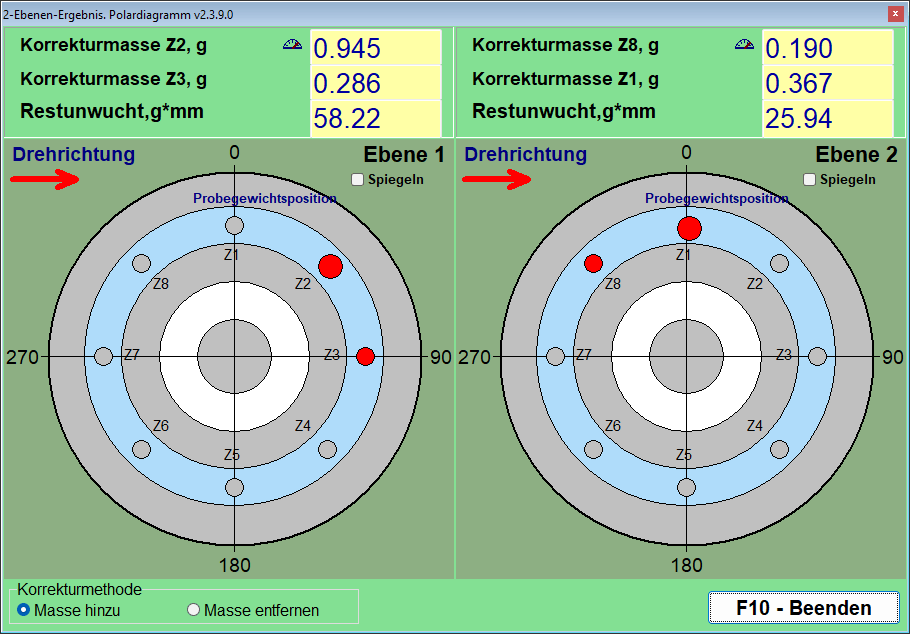Click the gauge icon beside Korrekturmasse Z8
The height and width of the screenshot is (634, 910).
tap(745, 44)
